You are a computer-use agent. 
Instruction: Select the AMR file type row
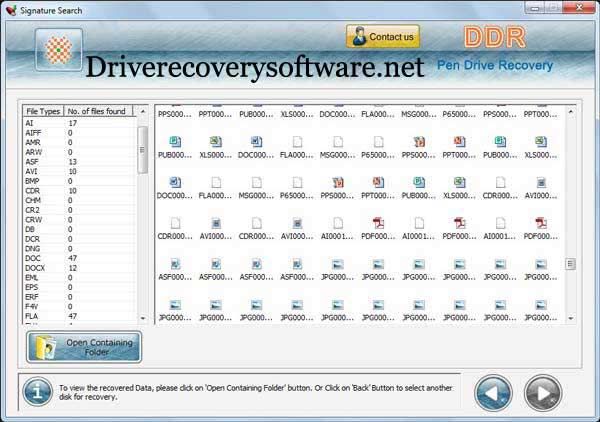click(x=79, y=142)
